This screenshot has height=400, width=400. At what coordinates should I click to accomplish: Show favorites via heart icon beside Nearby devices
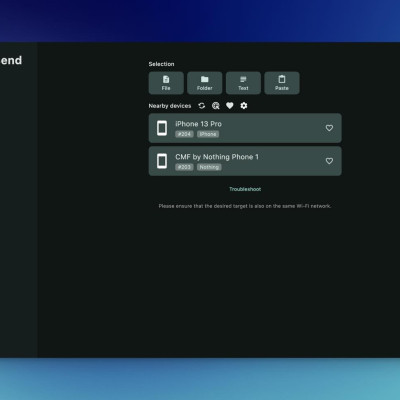pos(230,106)
